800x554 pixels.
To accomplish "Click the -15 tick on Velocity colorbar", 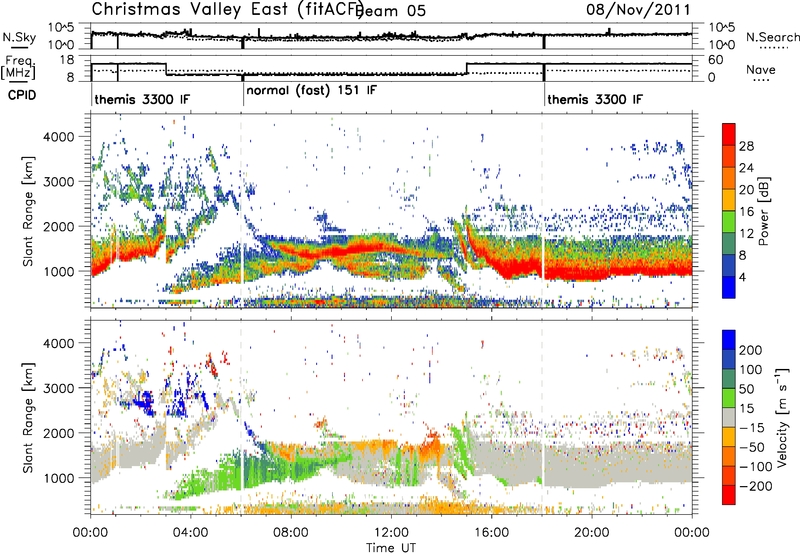I will [752, 427].
